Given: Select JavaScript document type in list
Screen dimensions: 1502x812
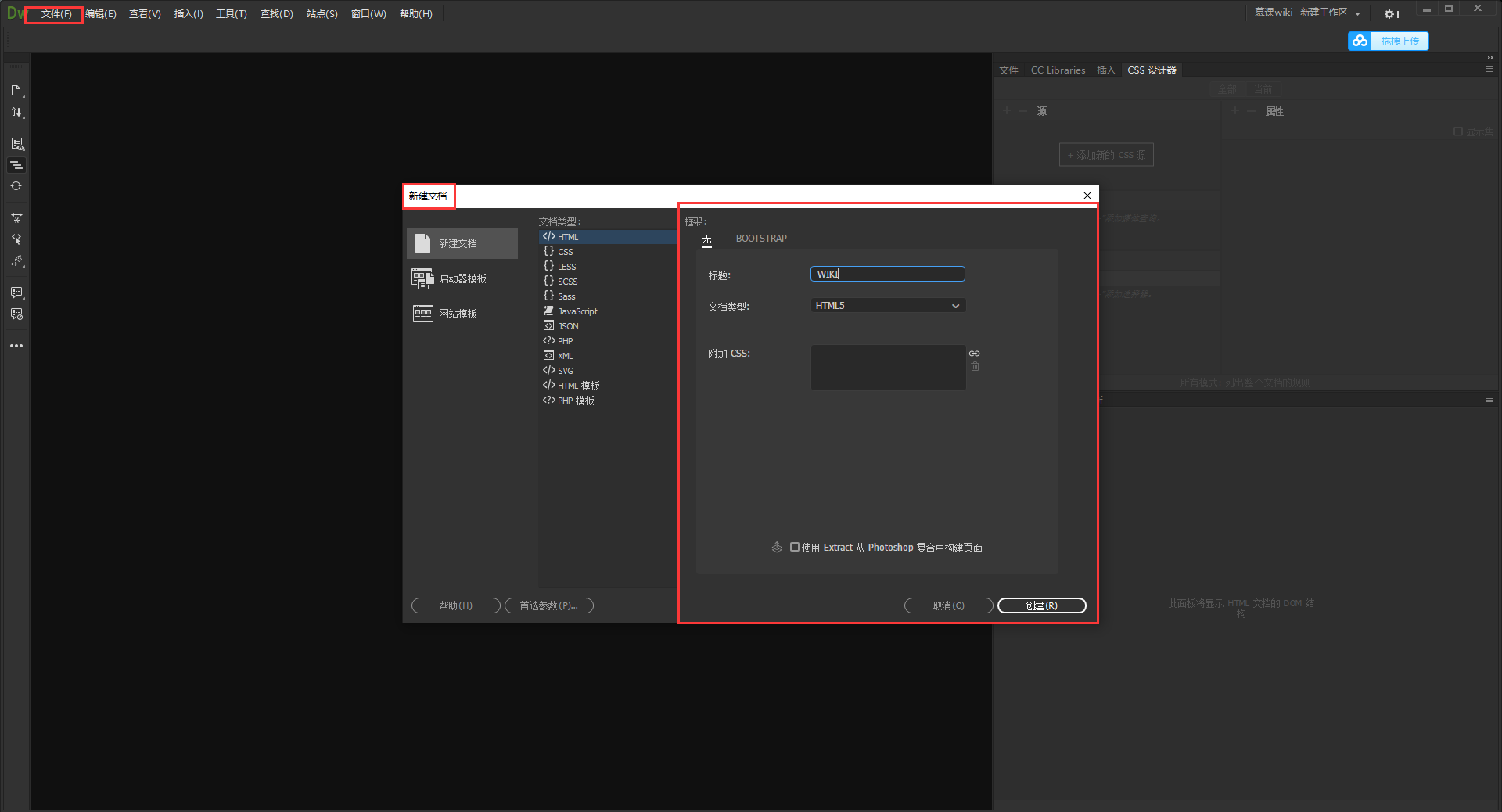Looking at the screenshot, I should [608, 311].
